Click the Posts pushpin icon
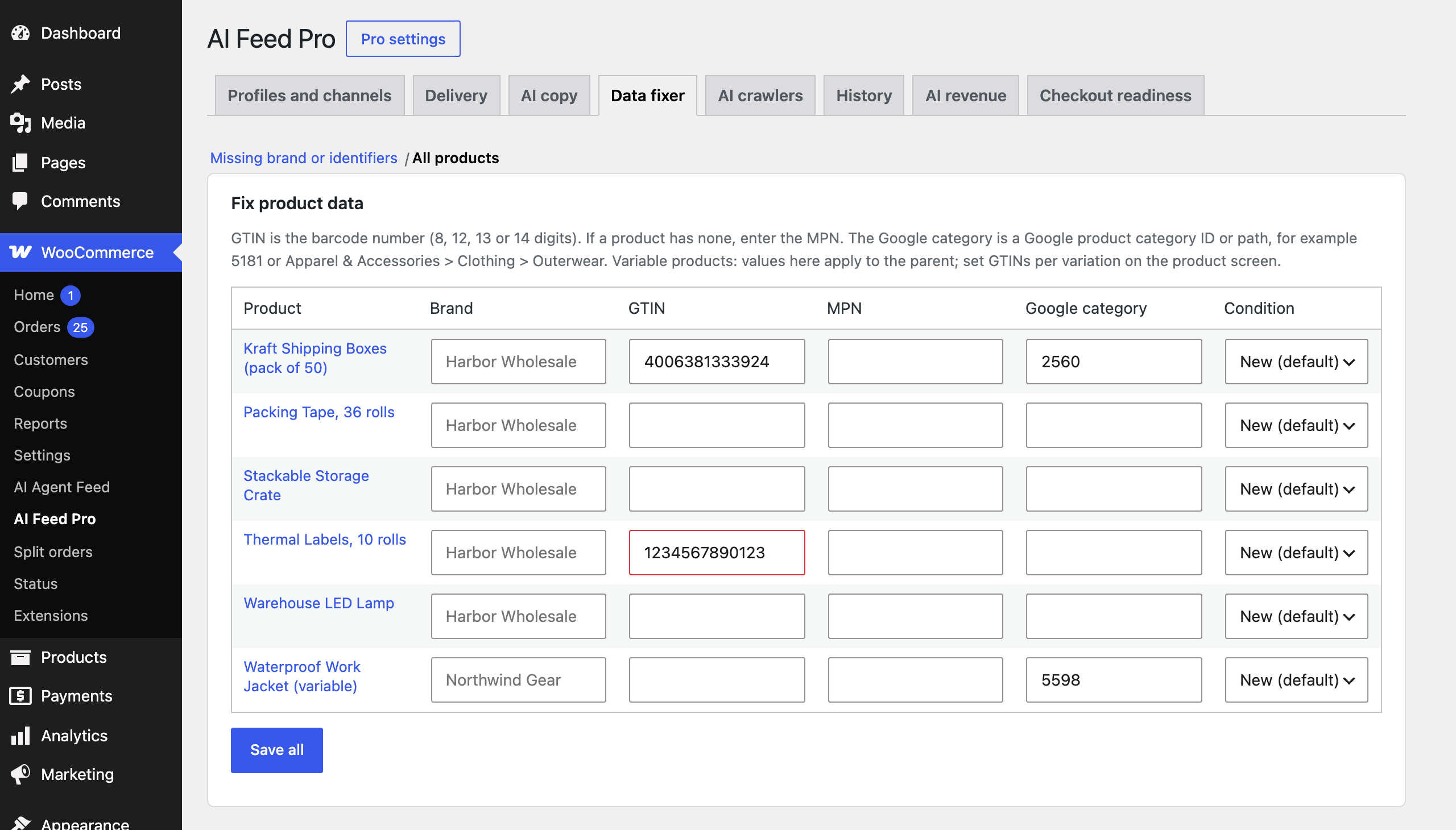 coord(20,84)
